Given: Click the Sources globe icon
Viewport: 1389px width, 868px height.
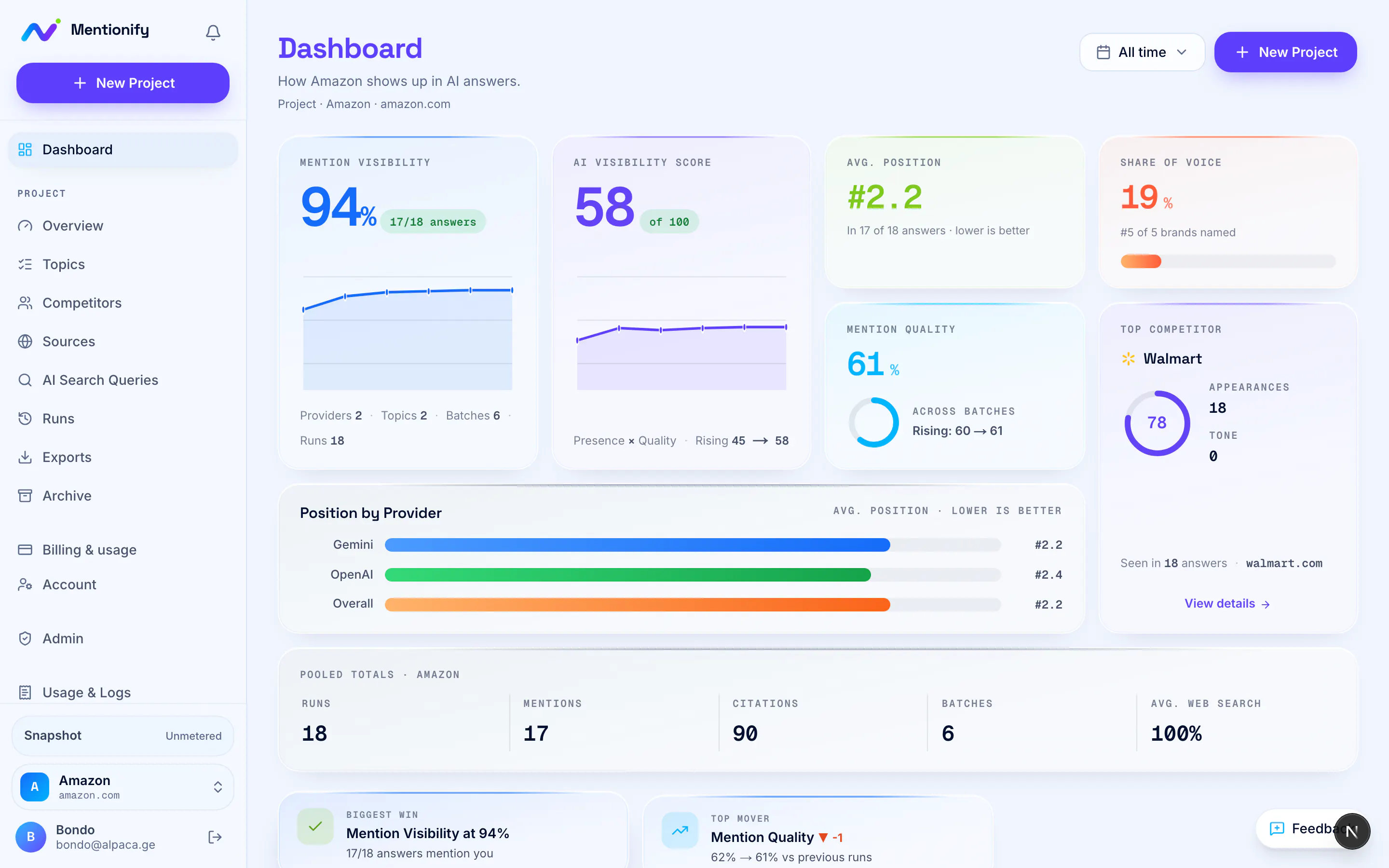Looking at the screenshot, I should [x=25, y=341].
